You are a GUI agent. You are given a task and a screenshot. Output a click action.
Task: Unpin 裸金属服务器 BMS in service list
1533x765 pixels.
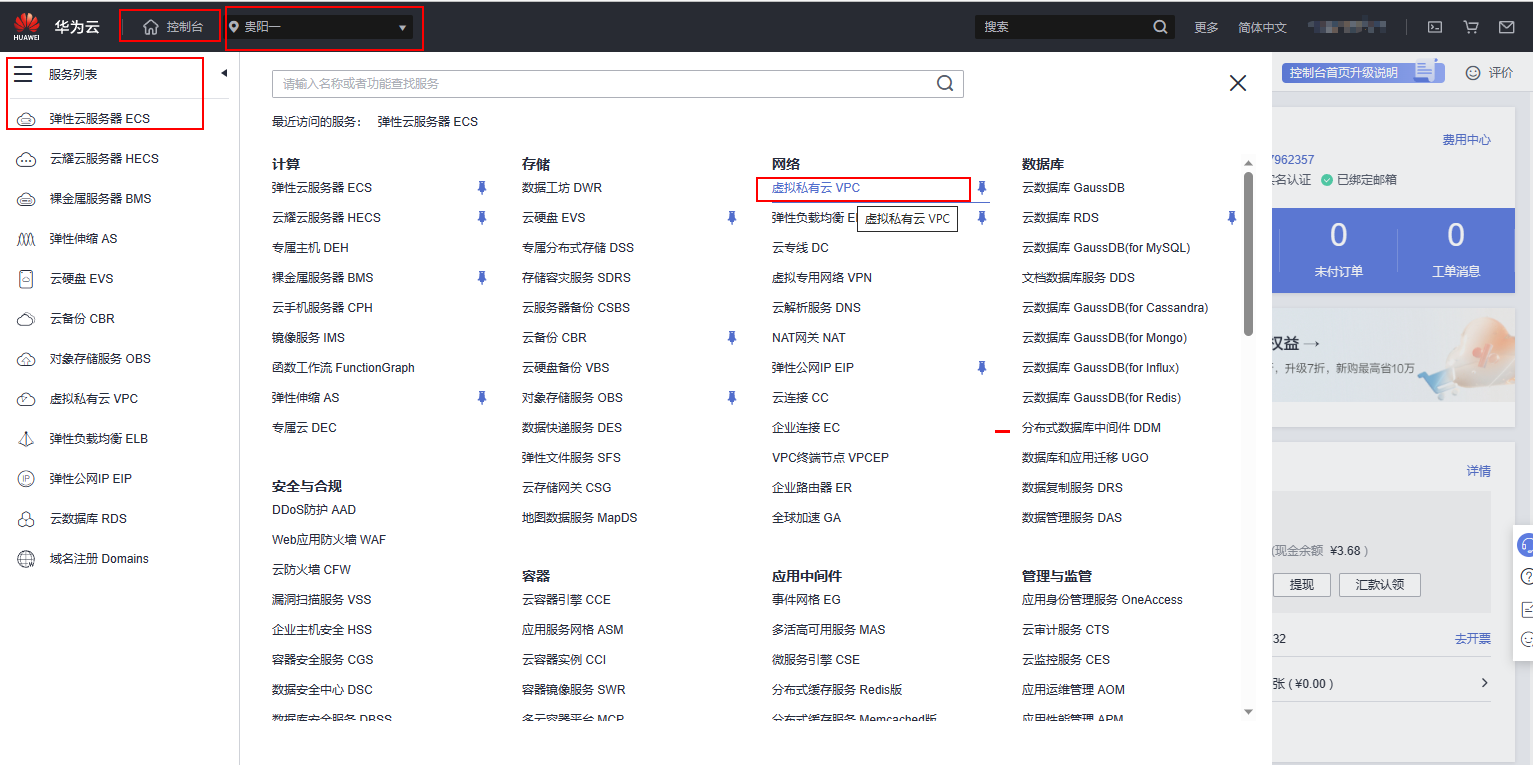(x=482, y=278)
